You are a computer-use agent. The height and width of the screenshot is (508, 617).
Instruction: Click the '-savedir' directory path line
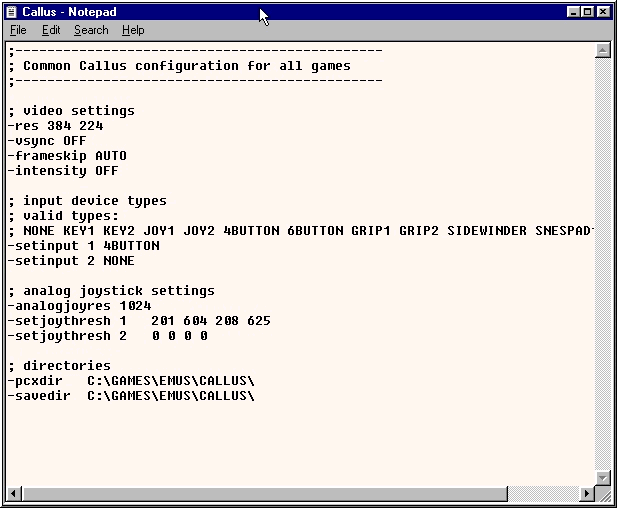click(x=131, y=396)
